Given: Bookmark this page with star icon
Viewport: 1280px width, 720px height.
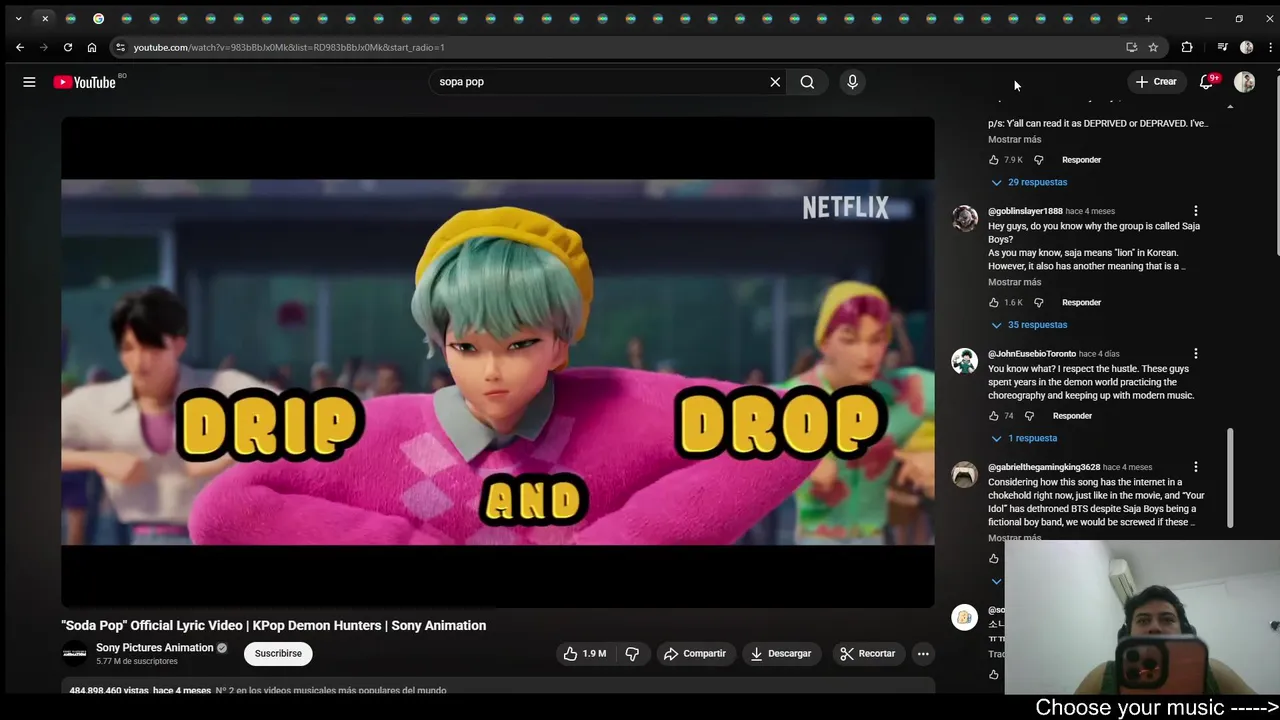Looking at the screenshot, I should [1153, 47].
